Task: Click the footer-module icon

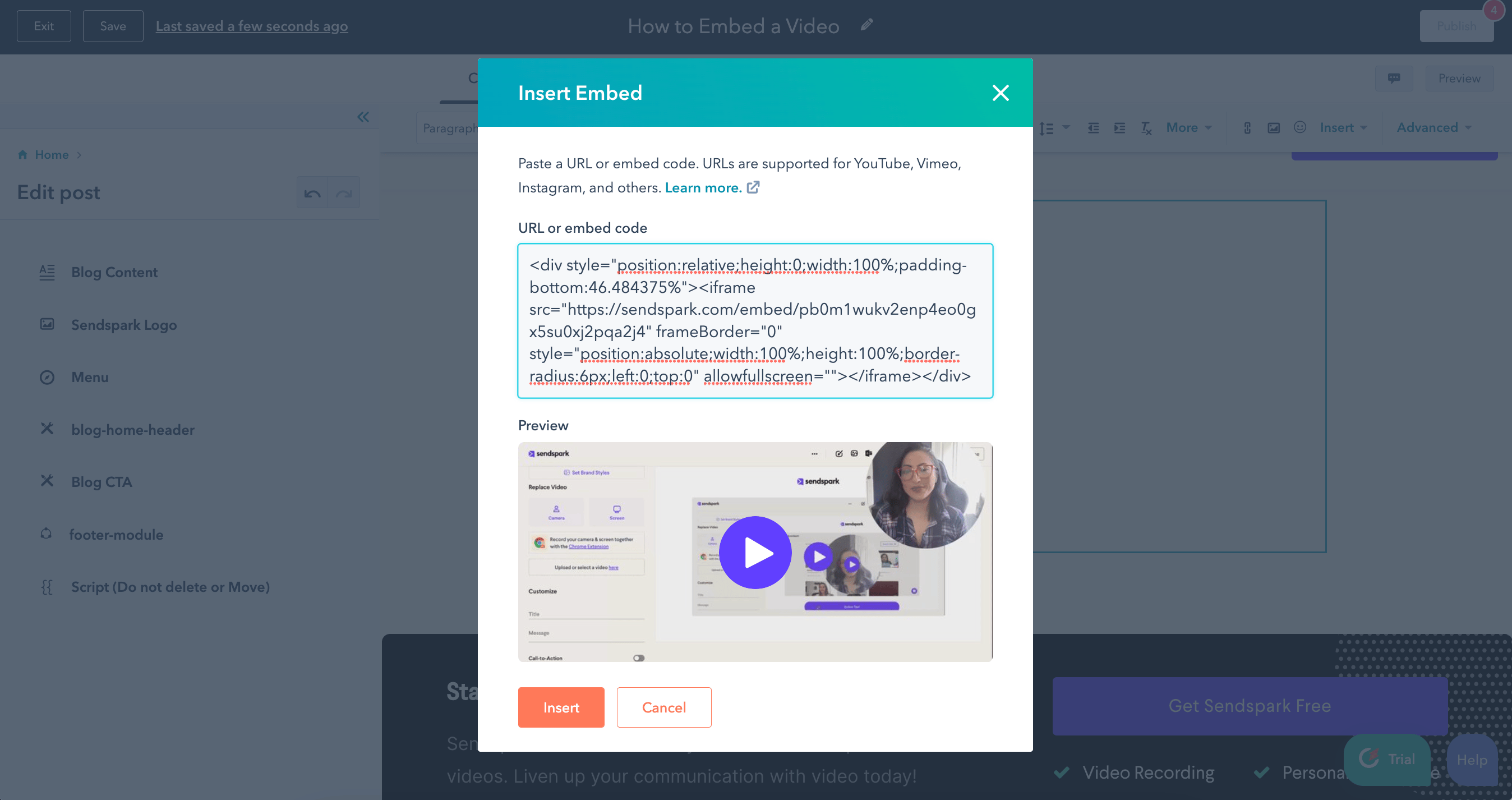Action: click(47, 534)
